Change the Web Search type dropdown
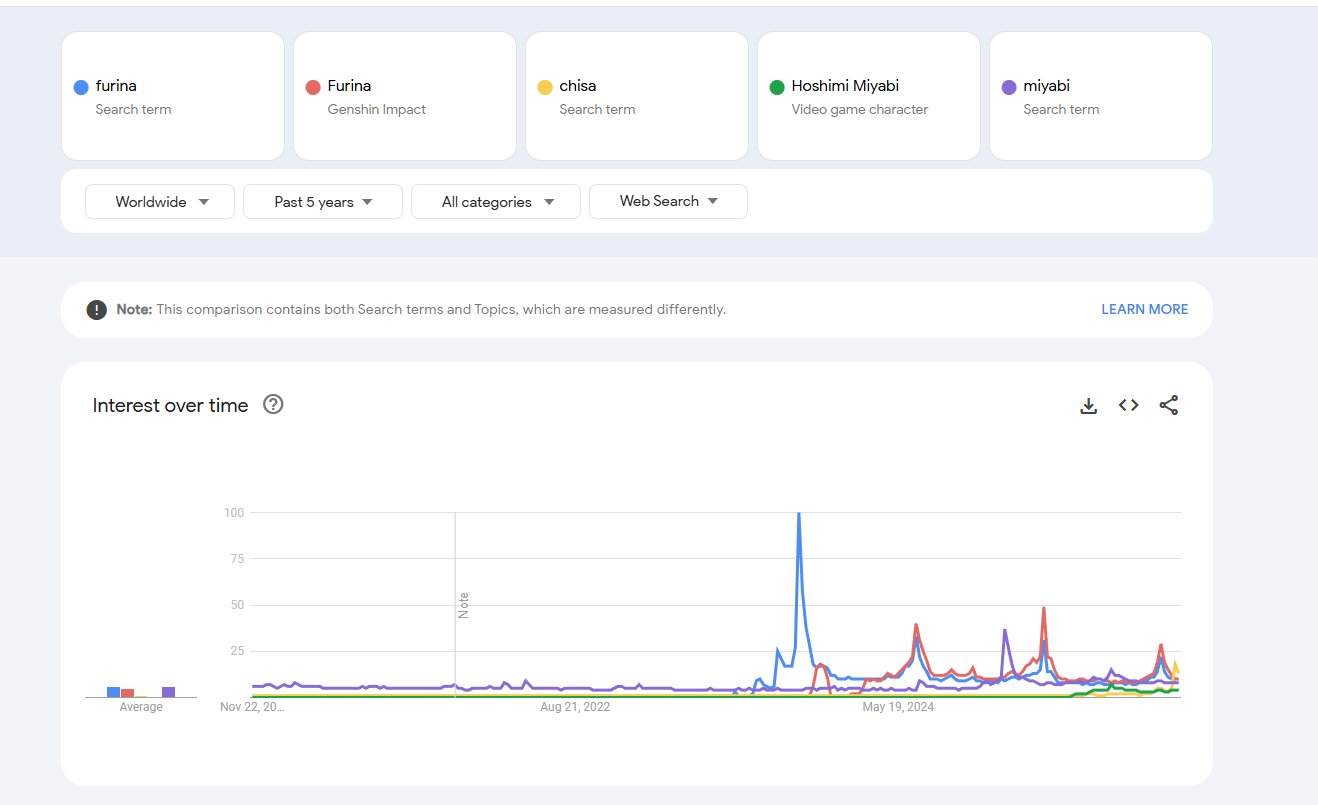The width and height of the screenshot is (1318, 805). pos(668,201)
